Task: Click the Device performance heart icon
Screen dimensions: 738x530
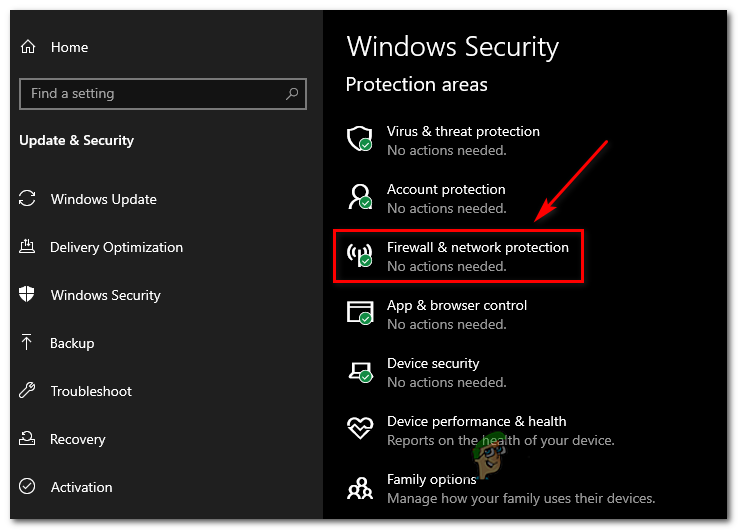Action: tap(359, 429)
